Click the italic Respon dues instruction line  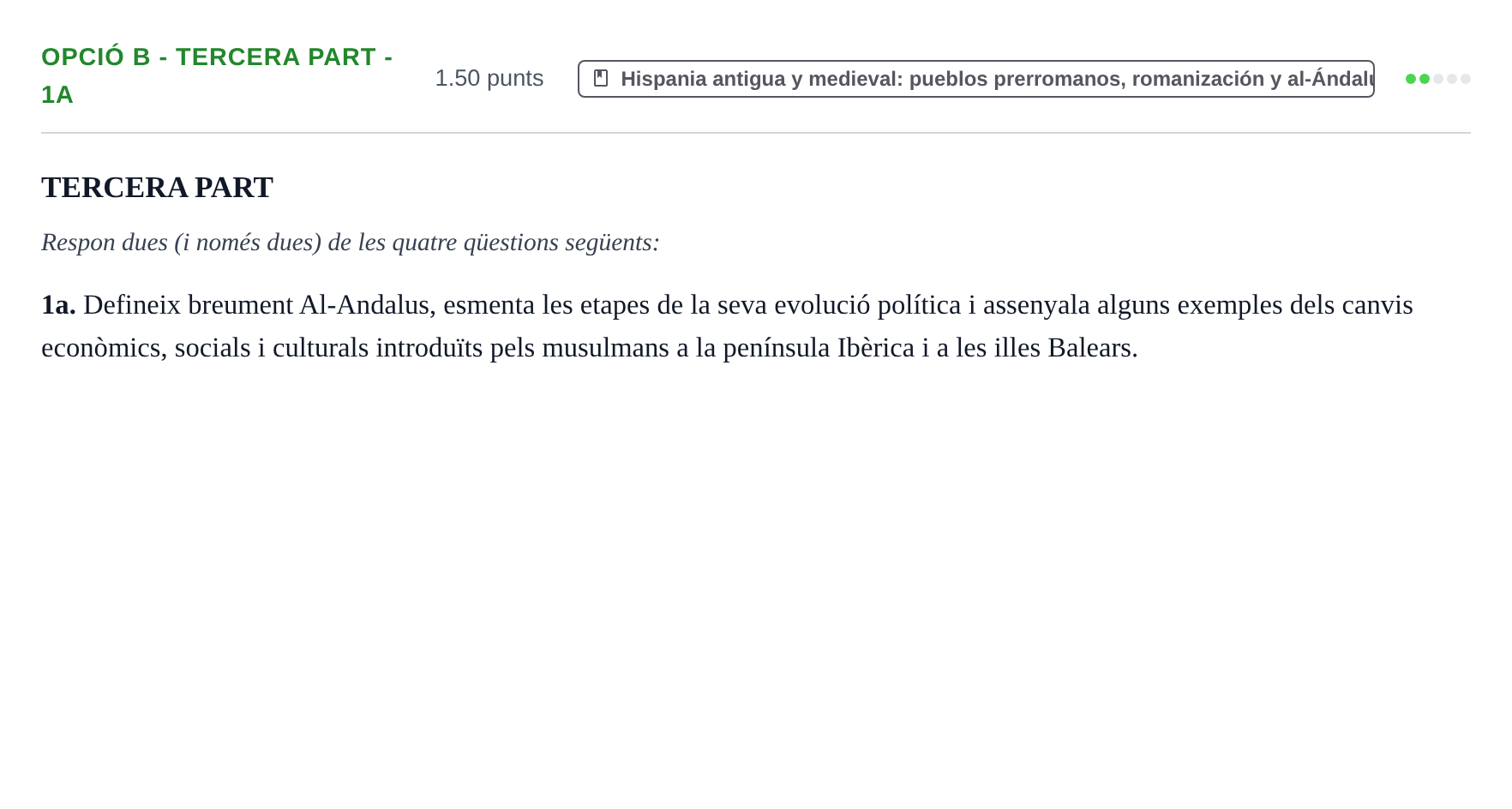click(351, 243)
